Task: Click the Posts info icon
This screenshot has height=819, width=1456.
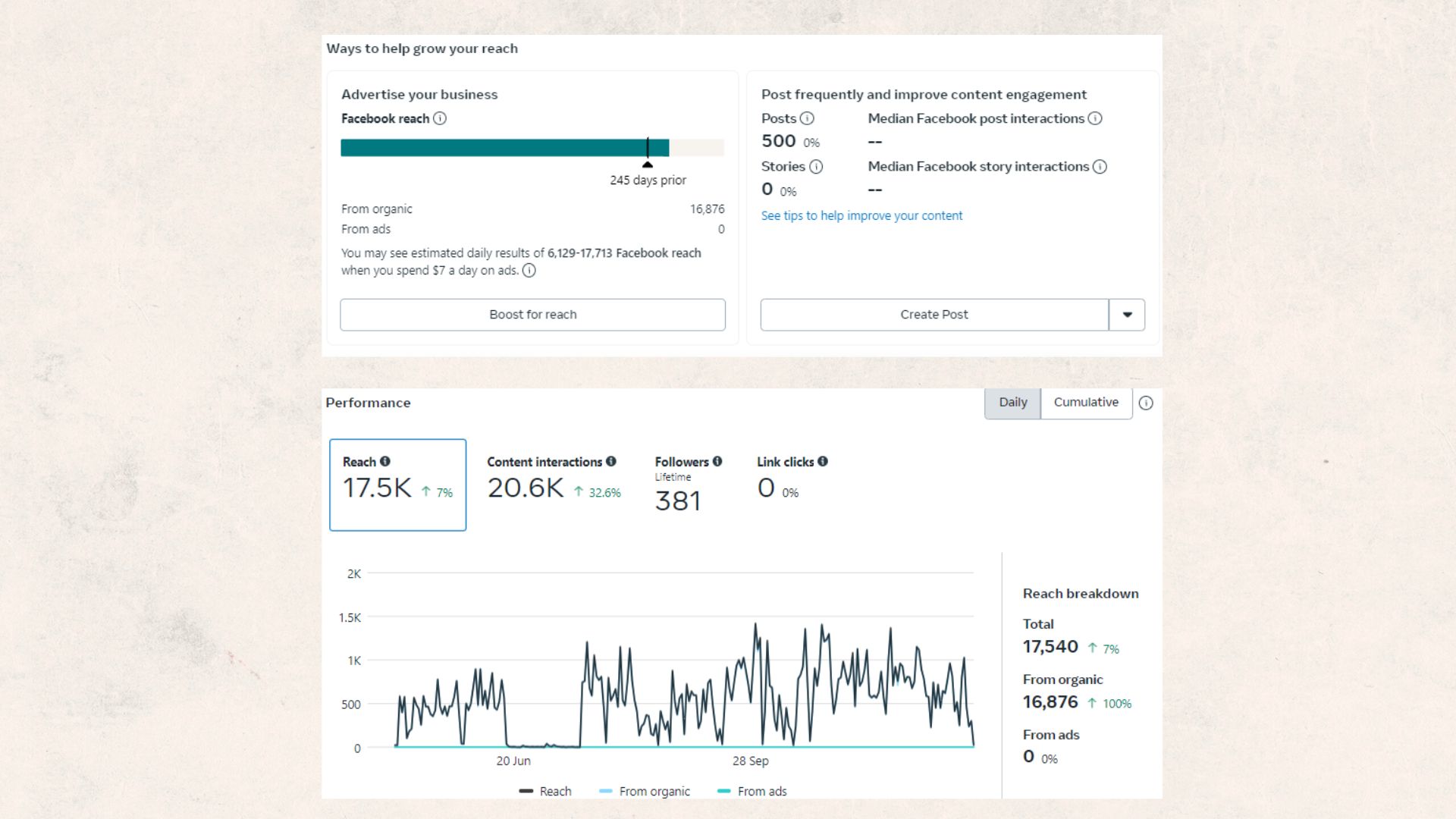Action: 807,118
